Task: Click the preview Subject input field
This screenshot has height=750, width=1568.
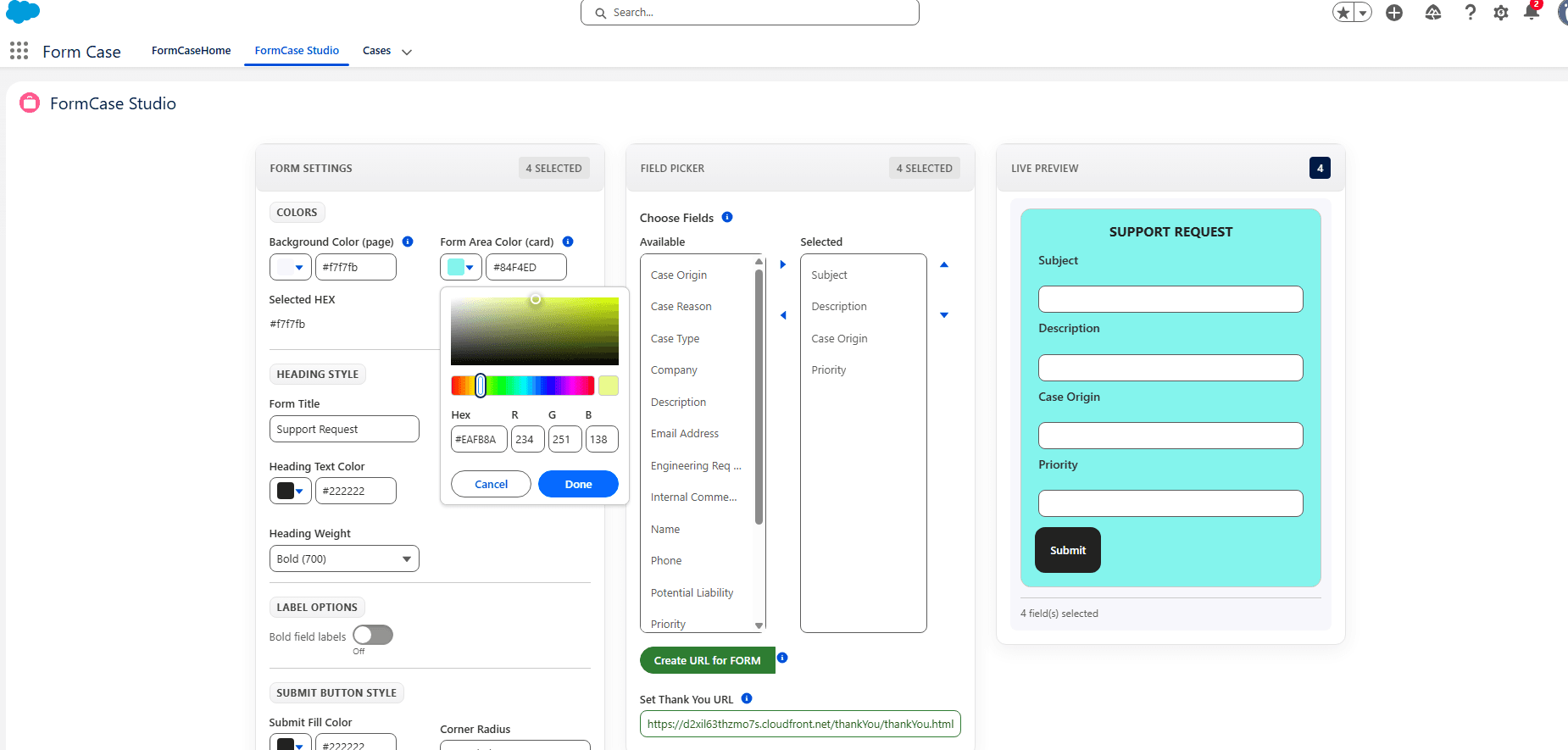Action: 1170,299
